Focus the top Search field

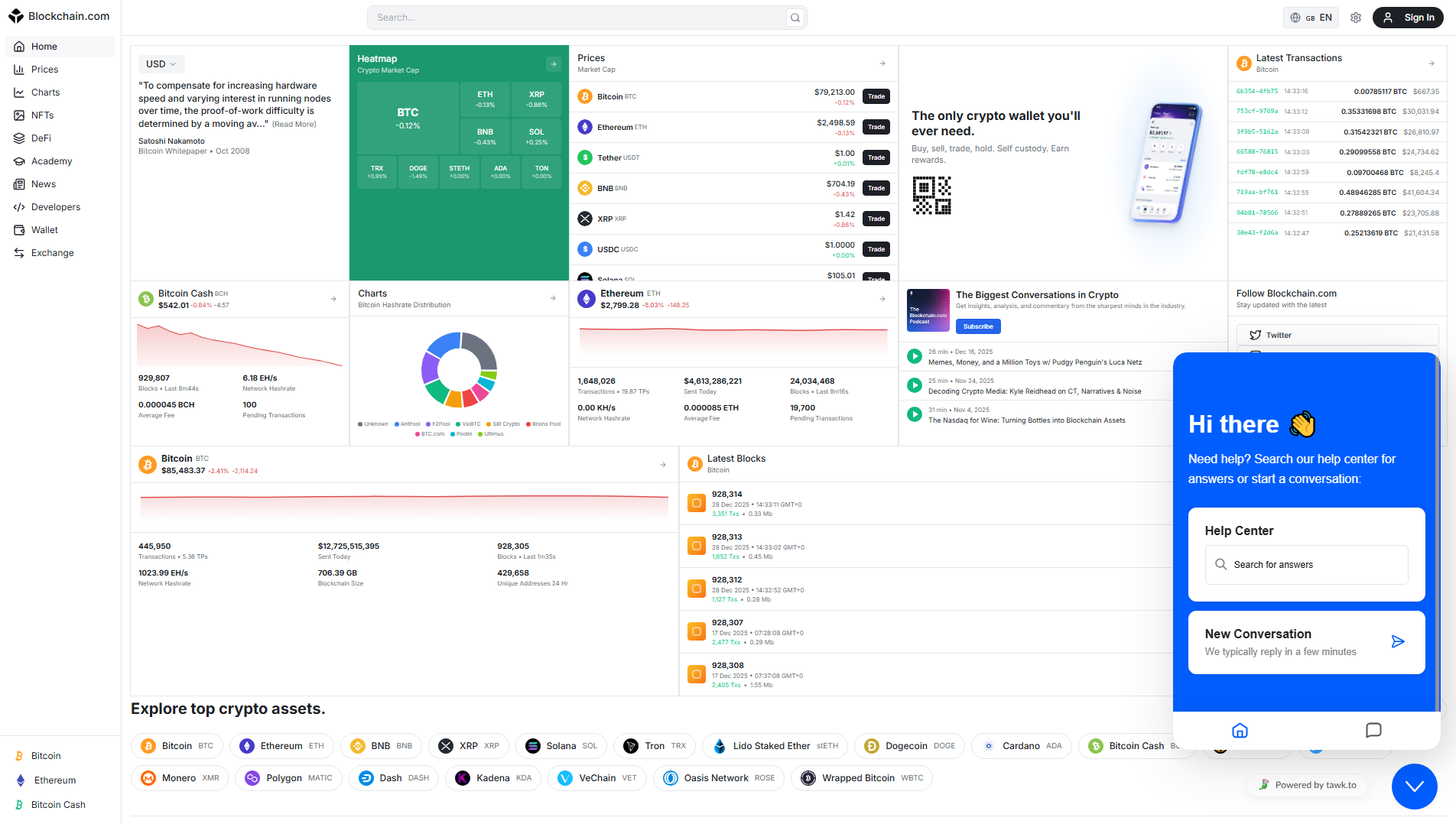[587, 18]
